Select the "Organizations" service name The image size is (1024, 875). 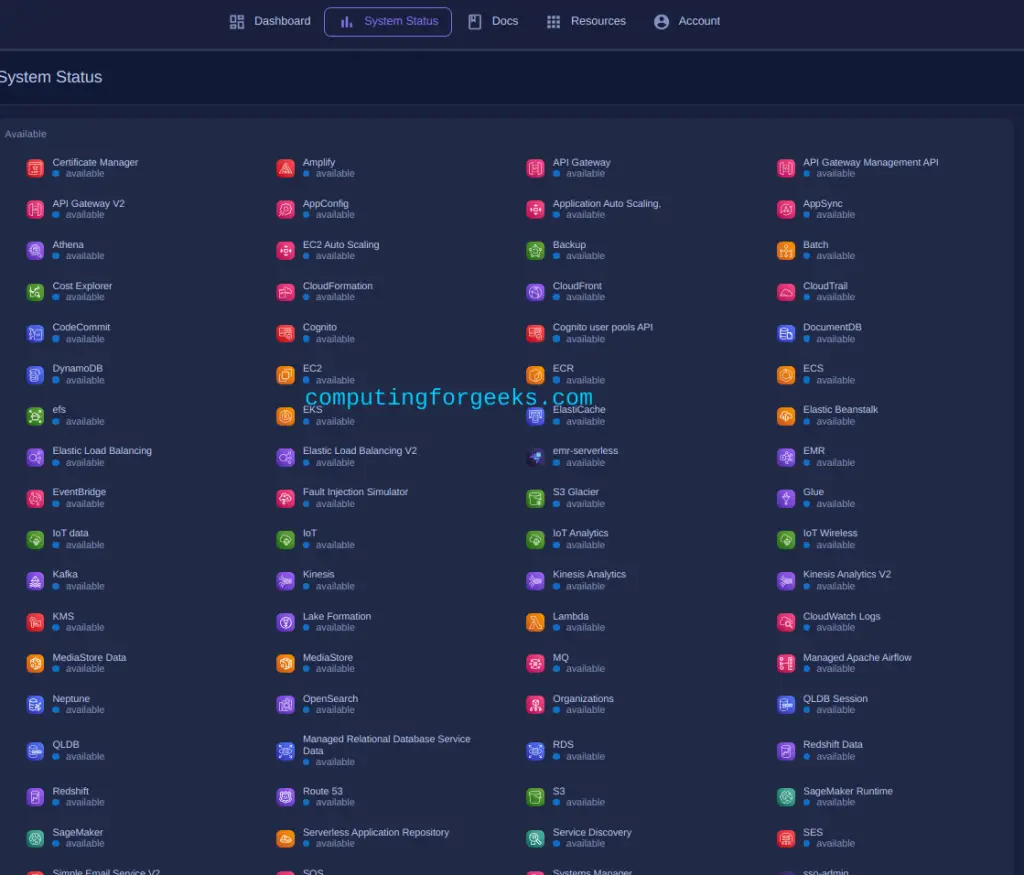(583, 699)
